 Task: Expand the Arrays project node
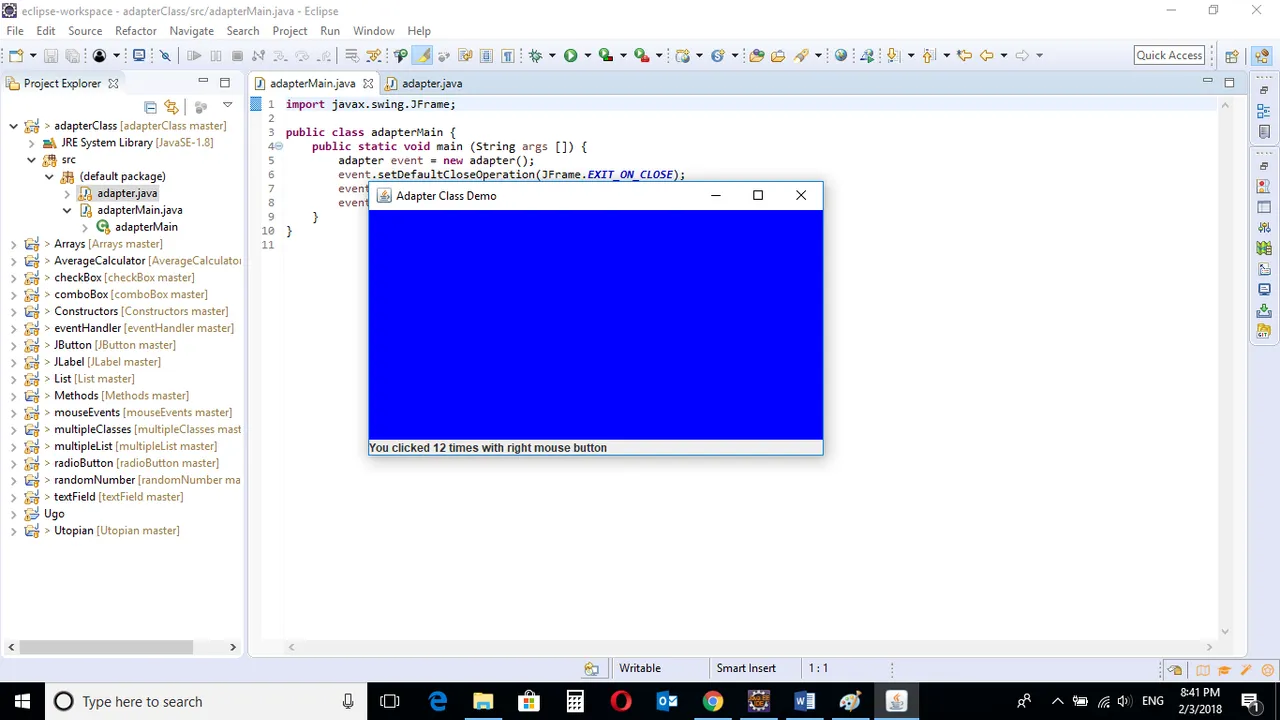[13, 244]
